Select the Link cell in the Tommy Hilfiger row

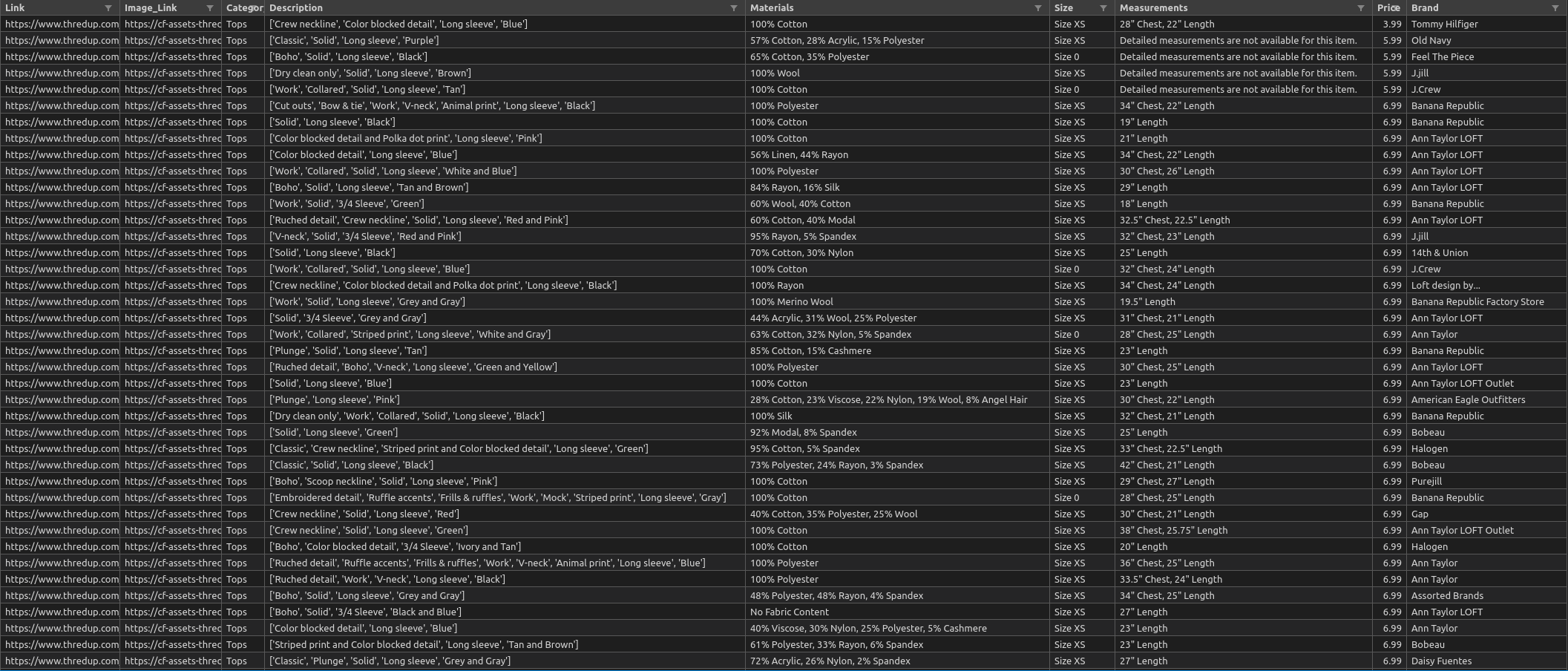[60, 24]
